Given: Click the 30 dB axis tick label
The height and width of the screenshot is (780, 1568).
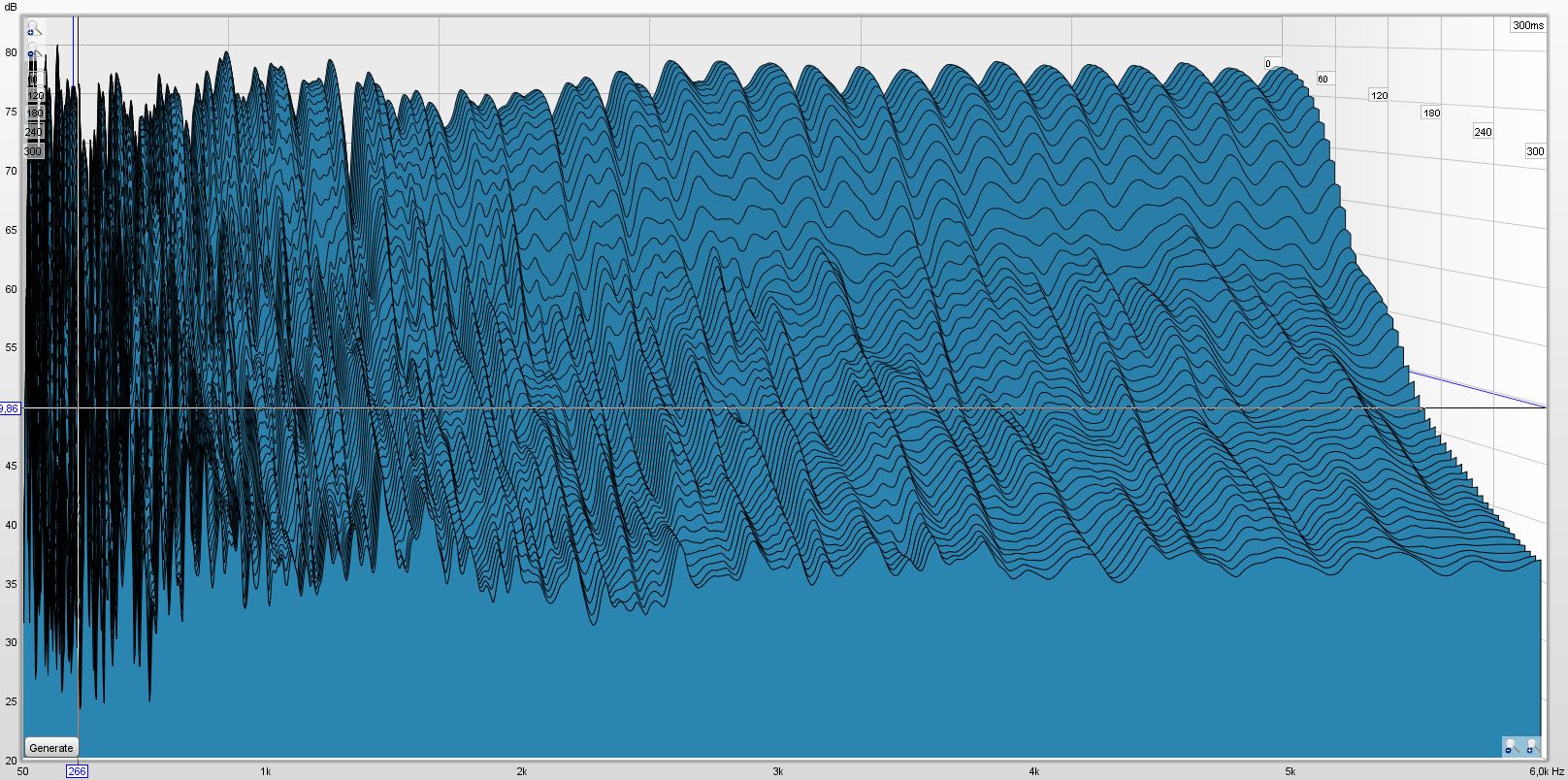Looking at the screenshot, I should click(x=11, y=642).
